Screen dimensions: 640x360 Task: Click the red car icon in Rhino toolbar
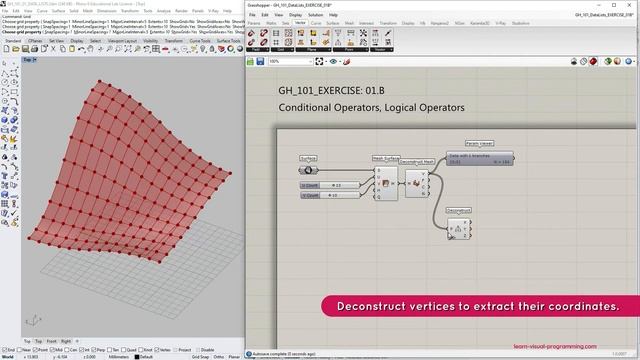165,49
